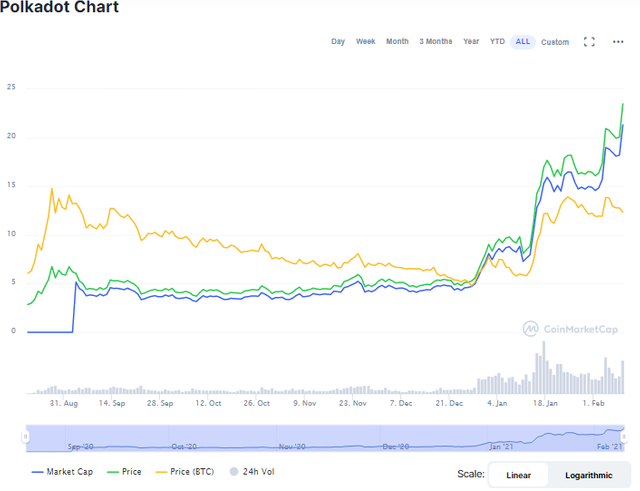This screenshot has height=491, width=640.
Task: Select the Day time range
Action: click(338, 42)
